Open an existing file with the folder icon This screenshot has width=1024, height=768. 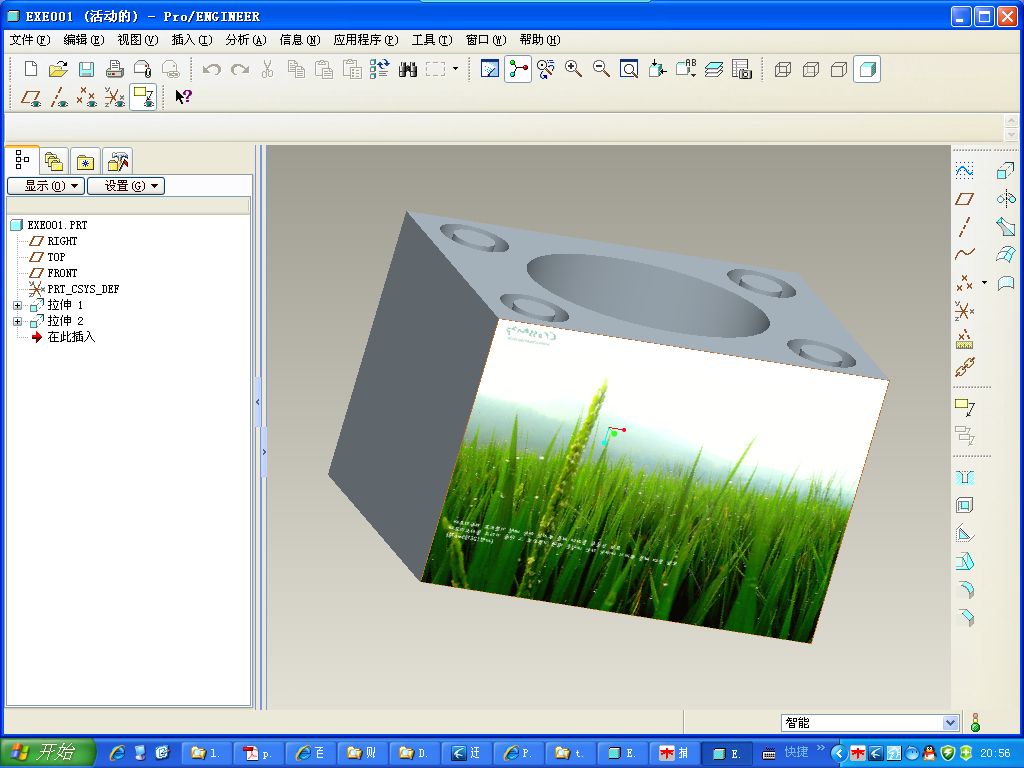(x=58, y=69)
